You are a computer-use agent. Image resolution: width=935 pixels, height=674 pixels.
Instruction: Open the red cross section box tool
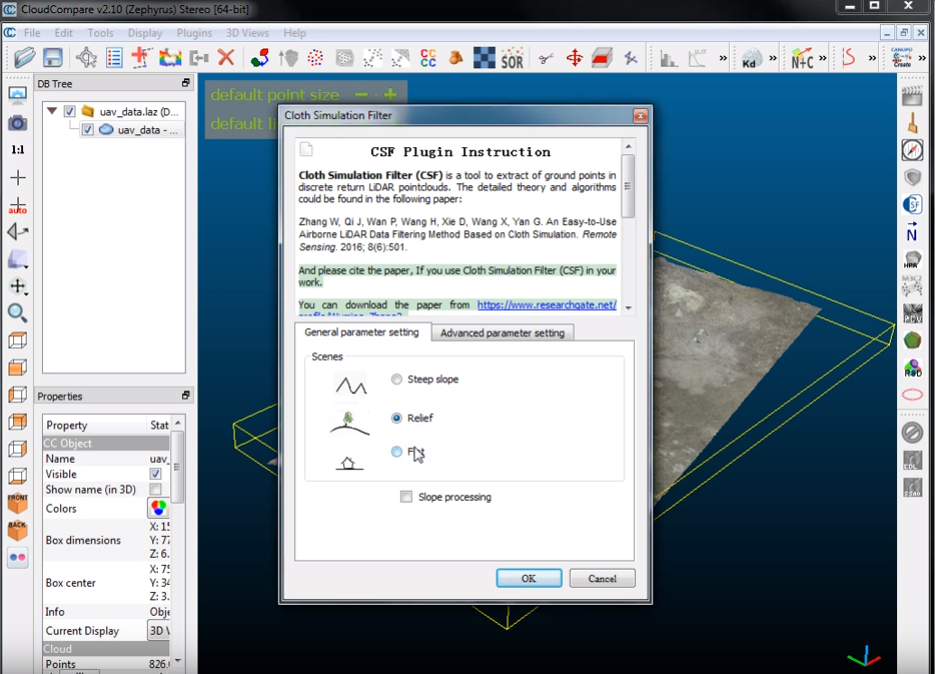tap(602, 58)
